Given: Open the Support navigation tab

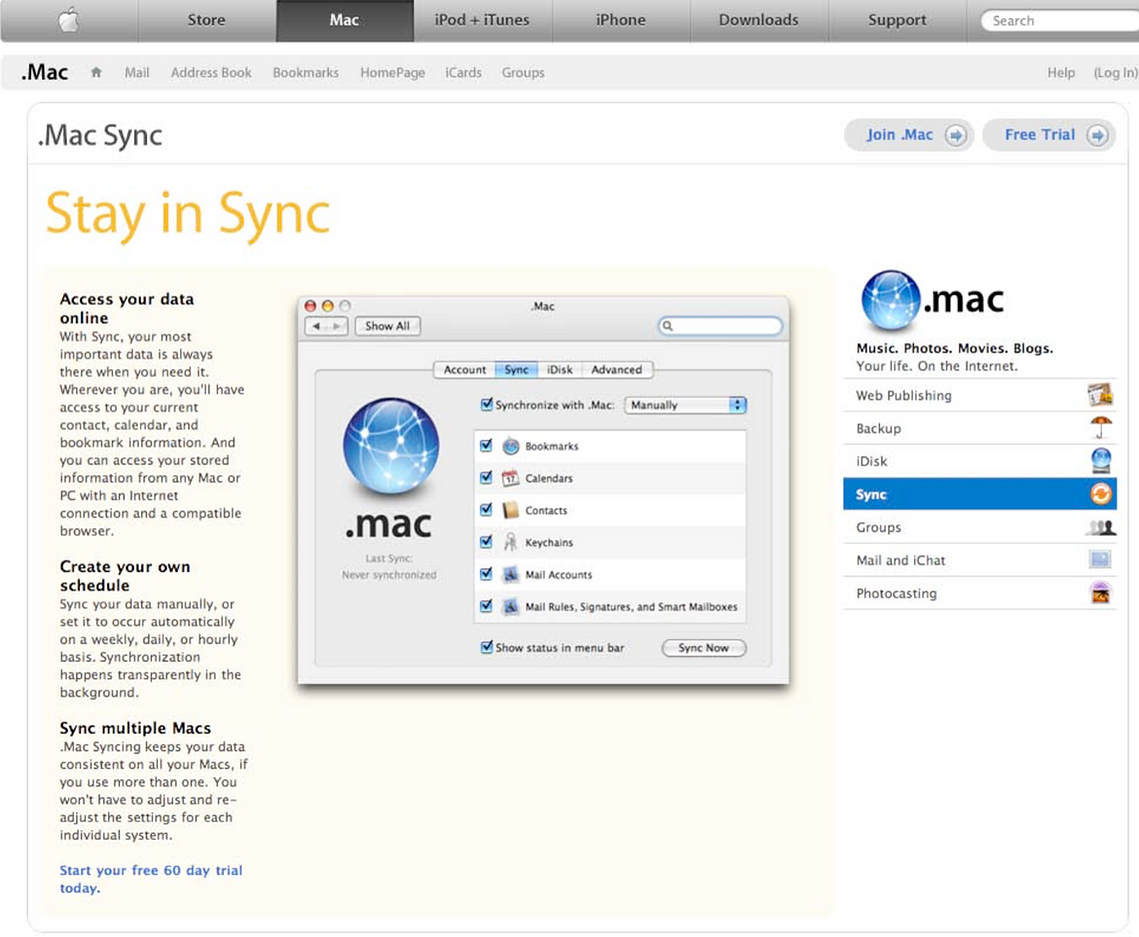Looking at the screenshot, I should (897, 20).
